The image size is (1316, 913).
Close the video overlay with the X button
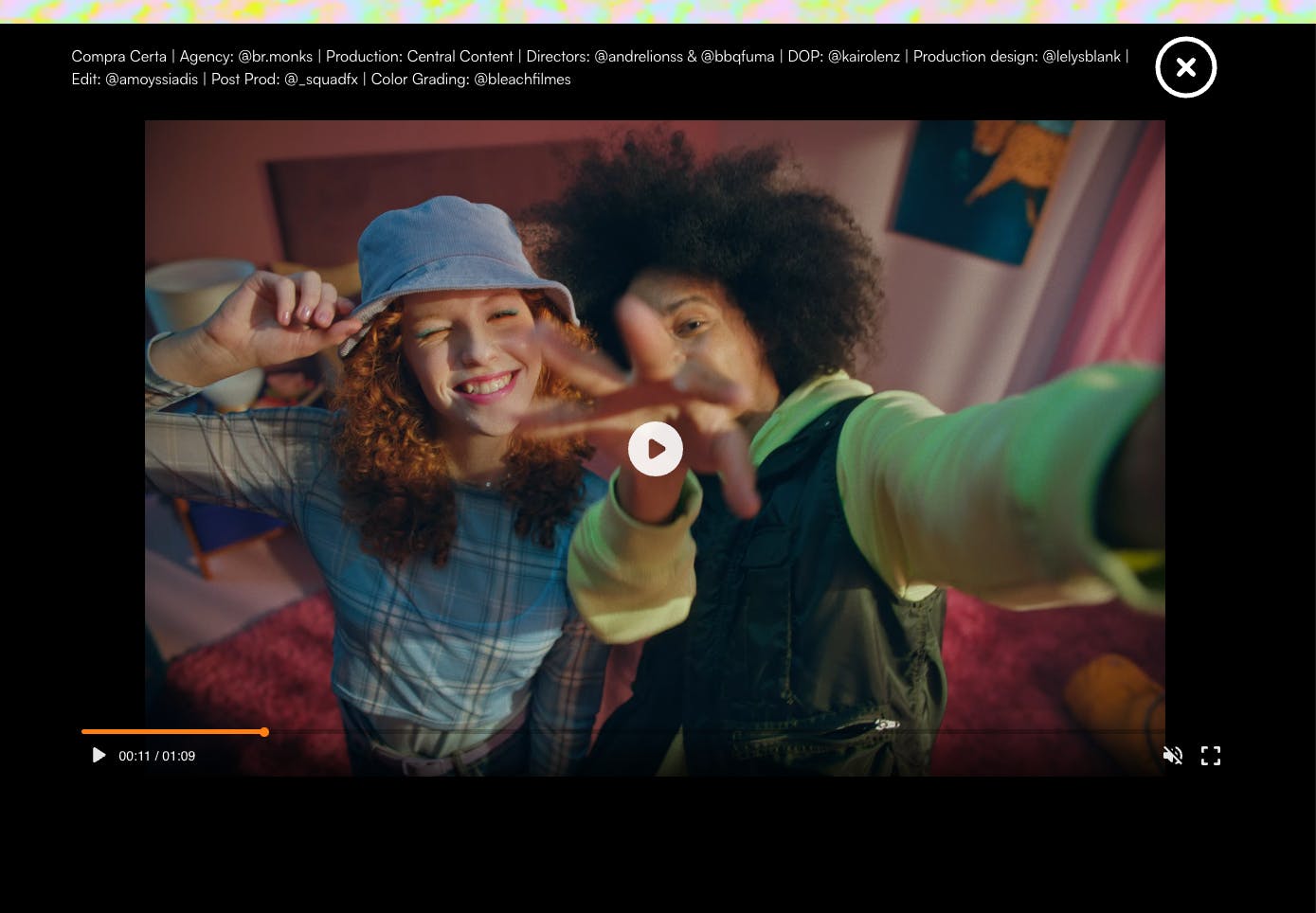point(1185,67)
